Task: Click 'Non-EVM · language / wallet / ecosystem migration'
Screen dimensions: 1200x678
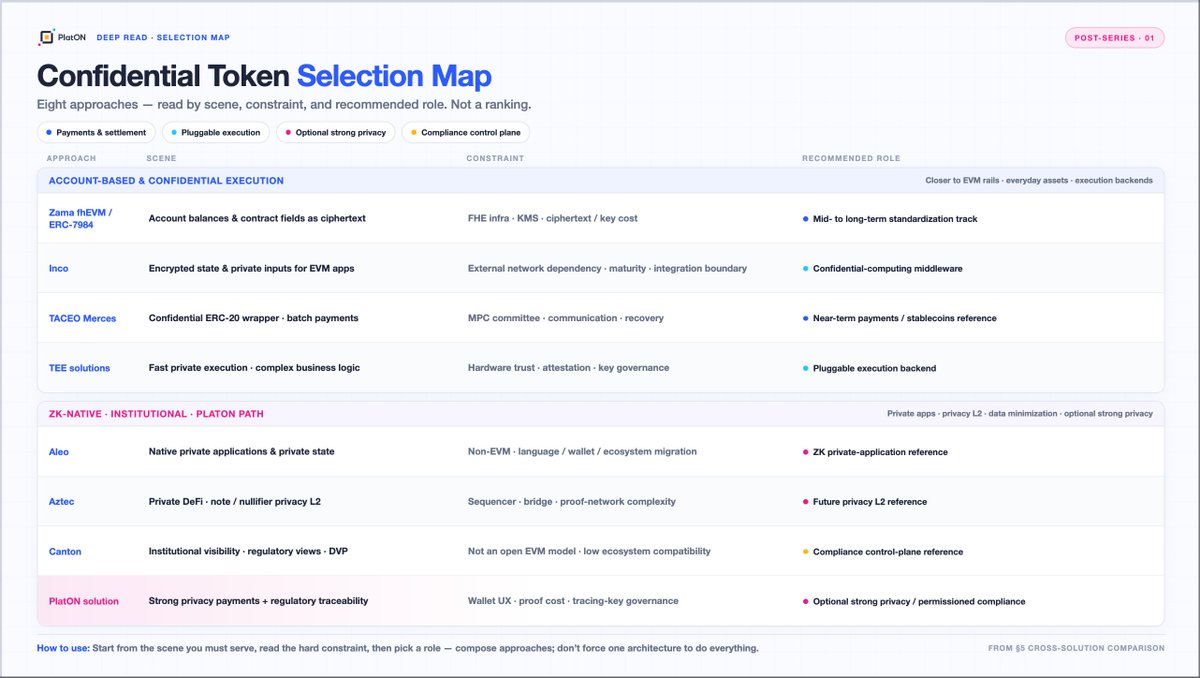Action: [x=582, y=452]
